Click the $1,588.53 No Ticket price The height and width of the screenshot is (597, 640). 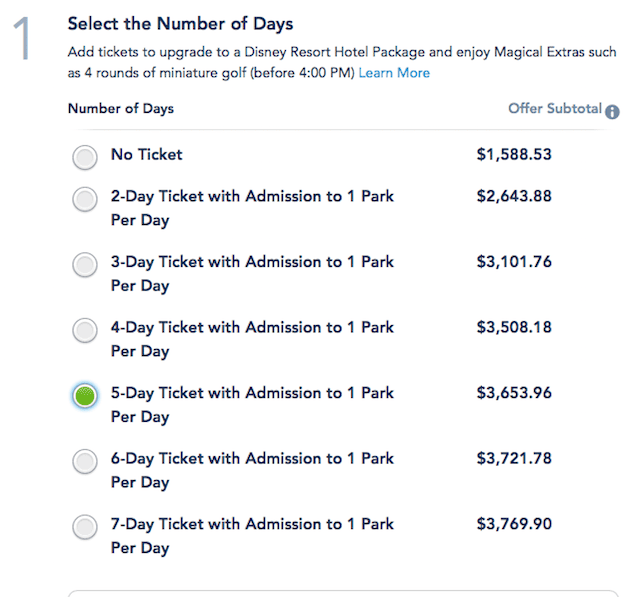point(514,154)
